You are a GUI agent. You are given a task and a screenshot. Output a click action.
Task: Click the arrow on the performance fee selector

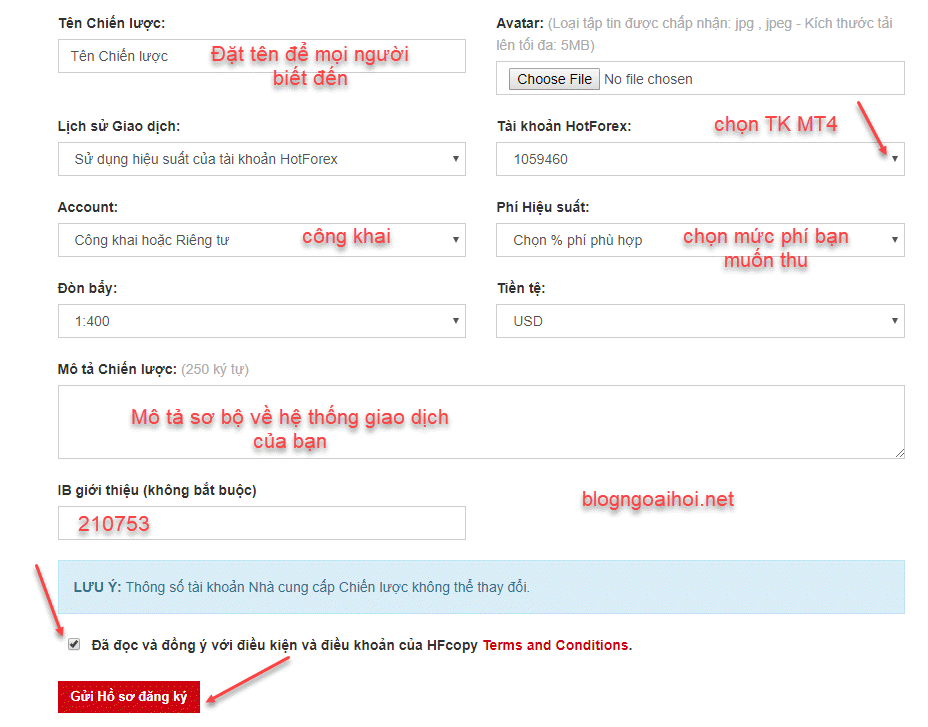click(x=895, y=240)
